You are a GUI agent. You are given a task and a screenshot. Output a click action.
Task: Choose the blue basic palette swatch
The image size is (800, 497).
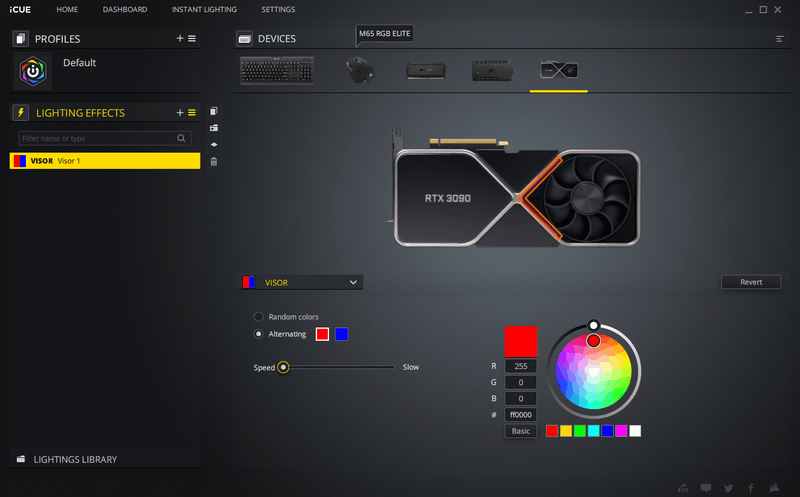pyautogui.click(x=607, y=431)
